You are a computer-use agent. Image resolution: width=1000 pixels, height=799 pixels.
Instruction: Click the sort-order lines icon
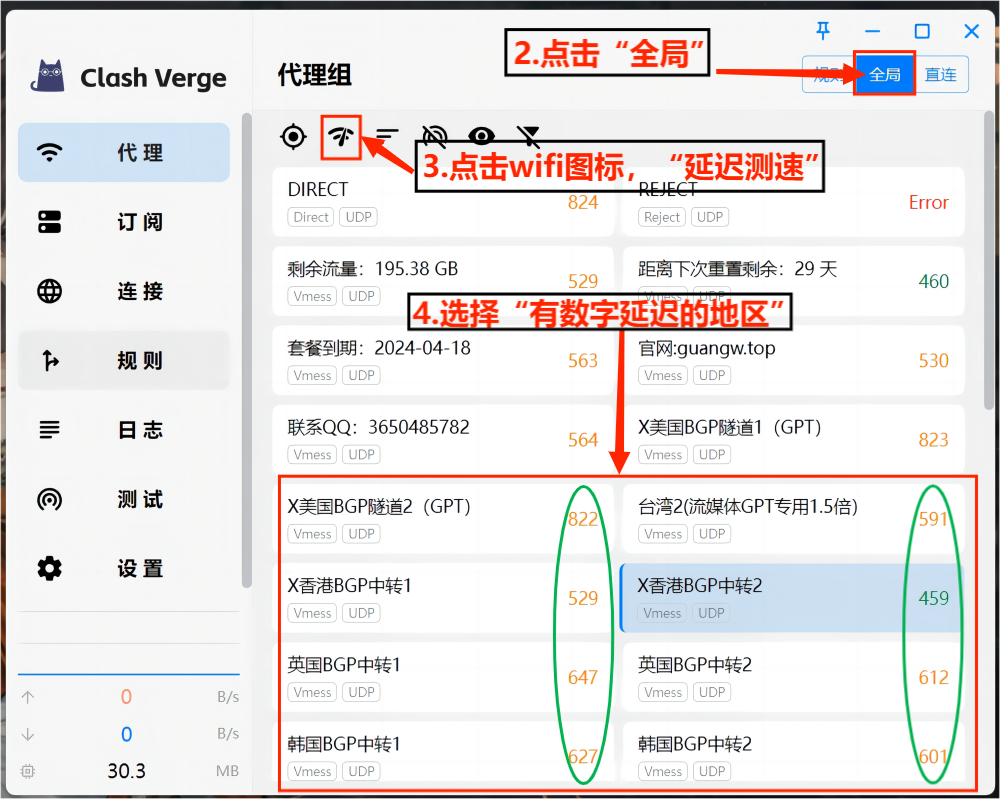click(x=387, y=137)
